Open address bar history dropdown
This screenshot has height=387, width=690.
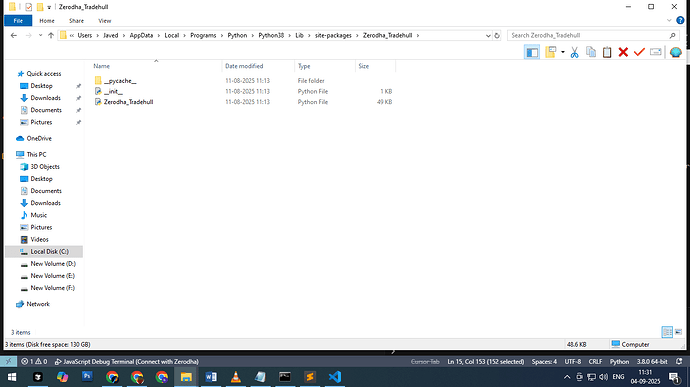tap(488, 36)
